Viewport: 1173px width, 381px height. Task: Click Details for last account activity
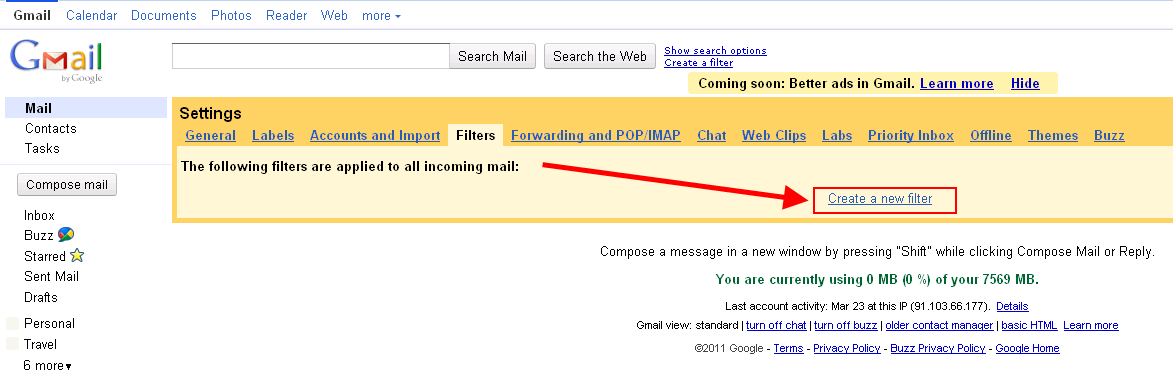(1012, 306)
